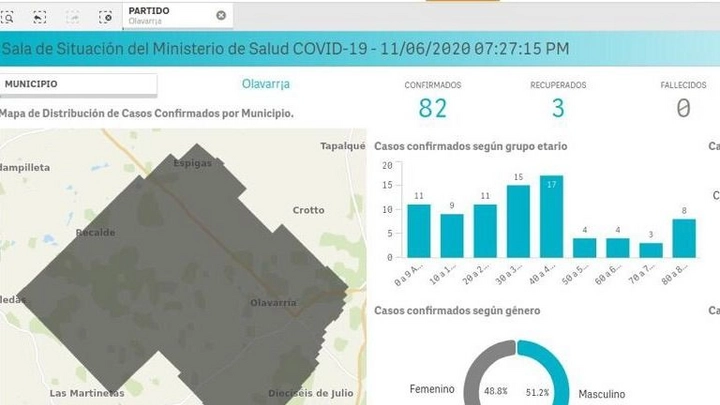Viewport: 720px width, 405px height.
Task: Click the dashboard title banner text
Action: coord(286,49)
